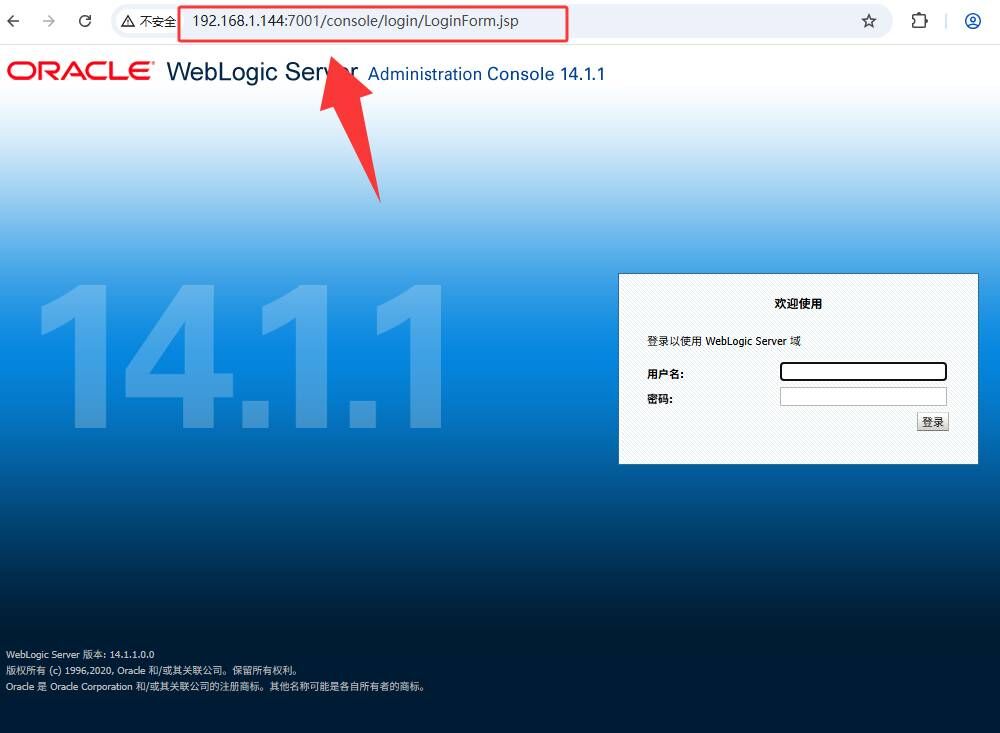The width and height of the screenshot is (1000, 733).
Task: Click the WebLogic Server title text
Action: click(x=262, y=72)
